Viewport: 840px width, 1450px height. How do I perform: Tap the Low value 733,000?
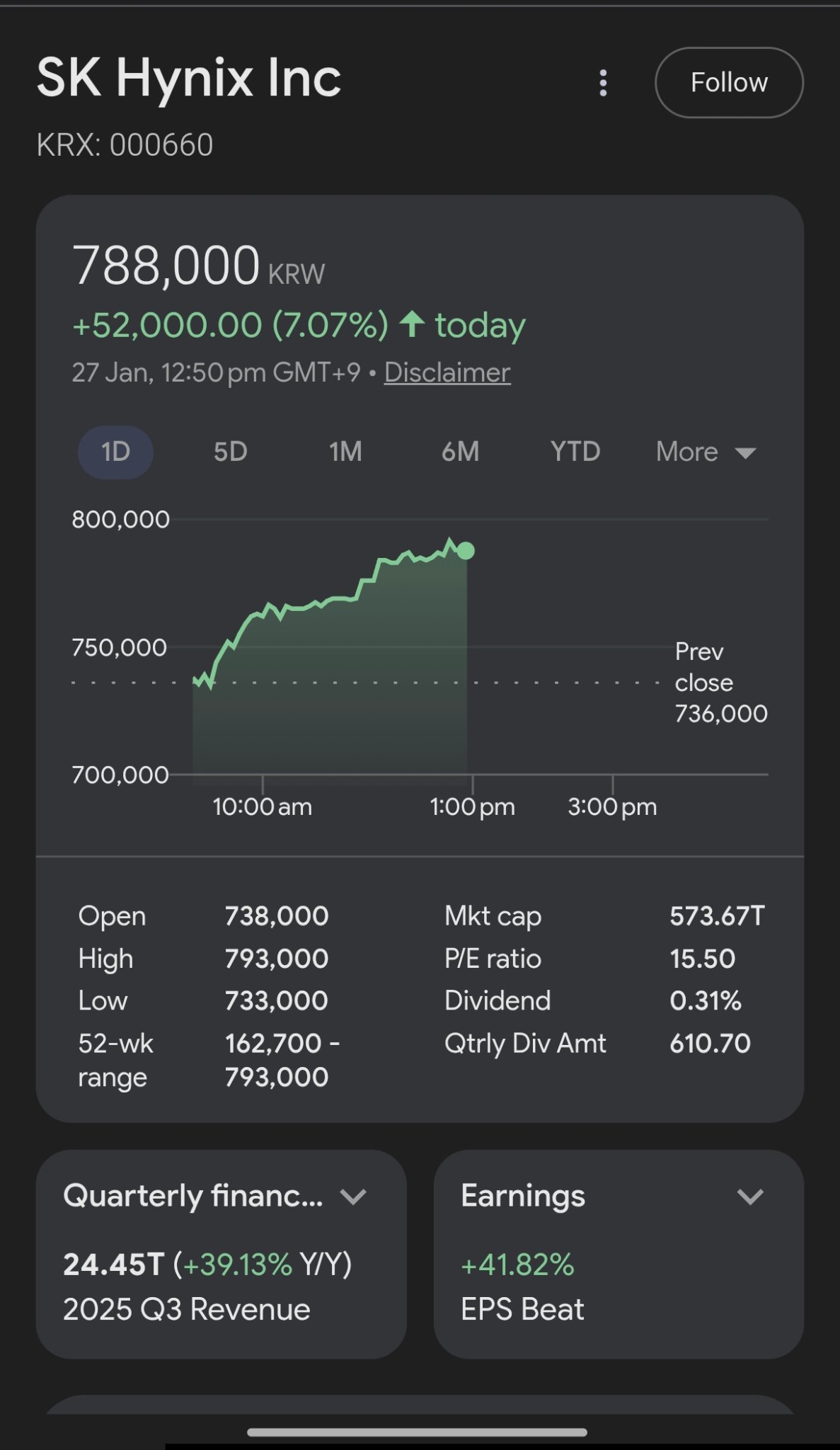pos(277,1001)
